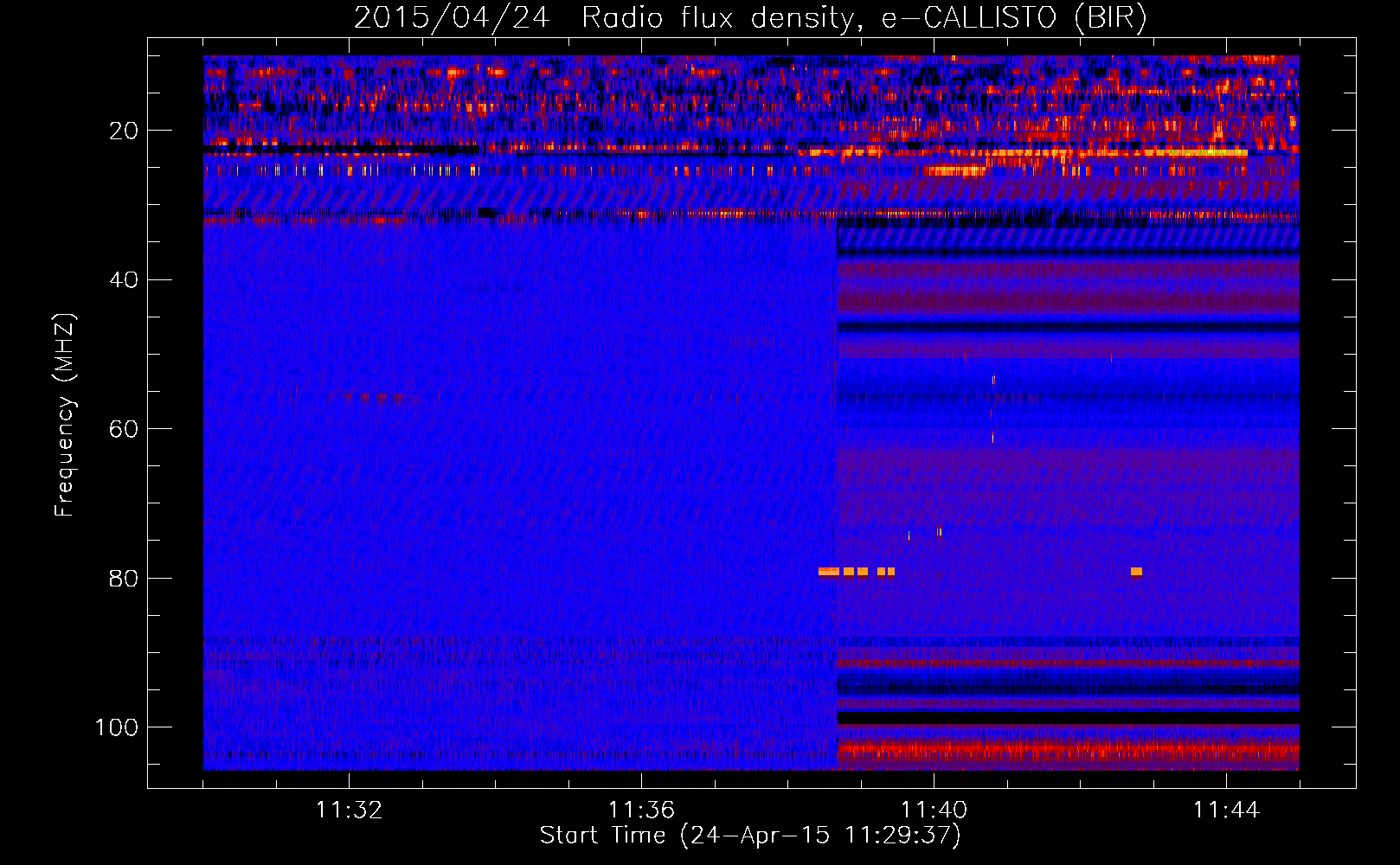
Task: Click the 11:40 time tick label
Action: 934,811
